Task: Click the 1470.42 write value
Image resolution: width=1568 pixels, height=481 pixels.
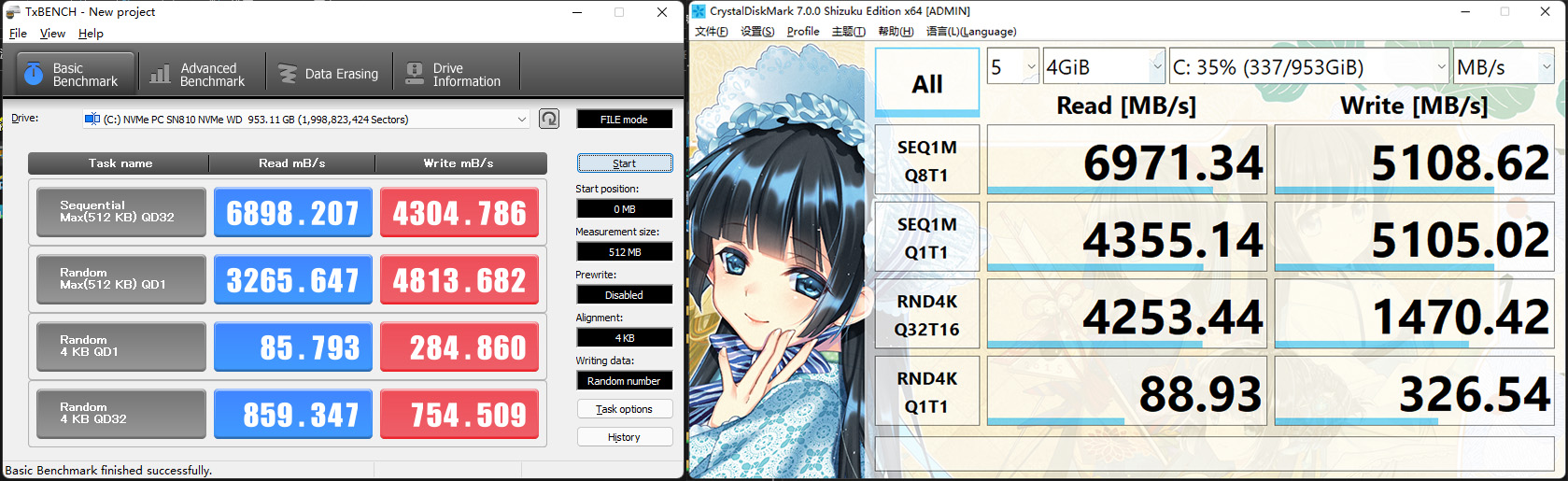Action: tap(1414, 315)
